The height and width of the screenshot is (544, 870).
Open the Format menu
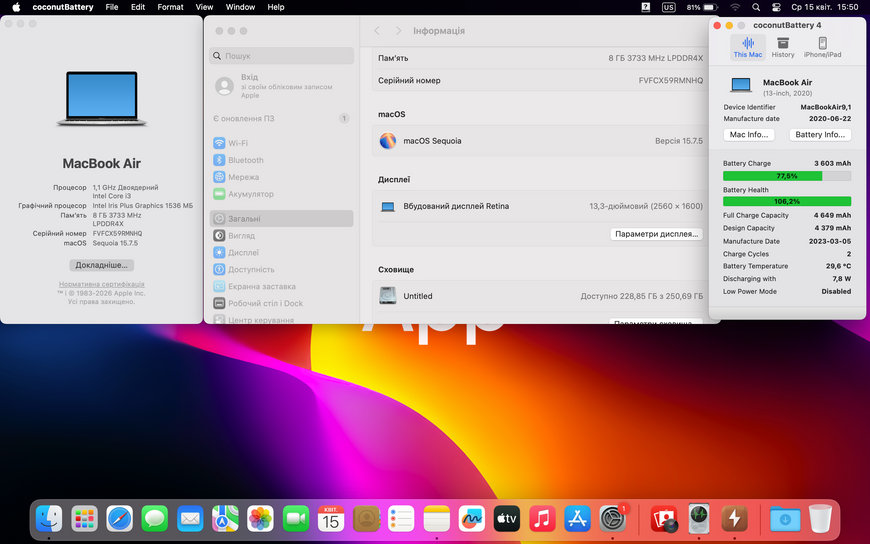[x=170, y=7]
